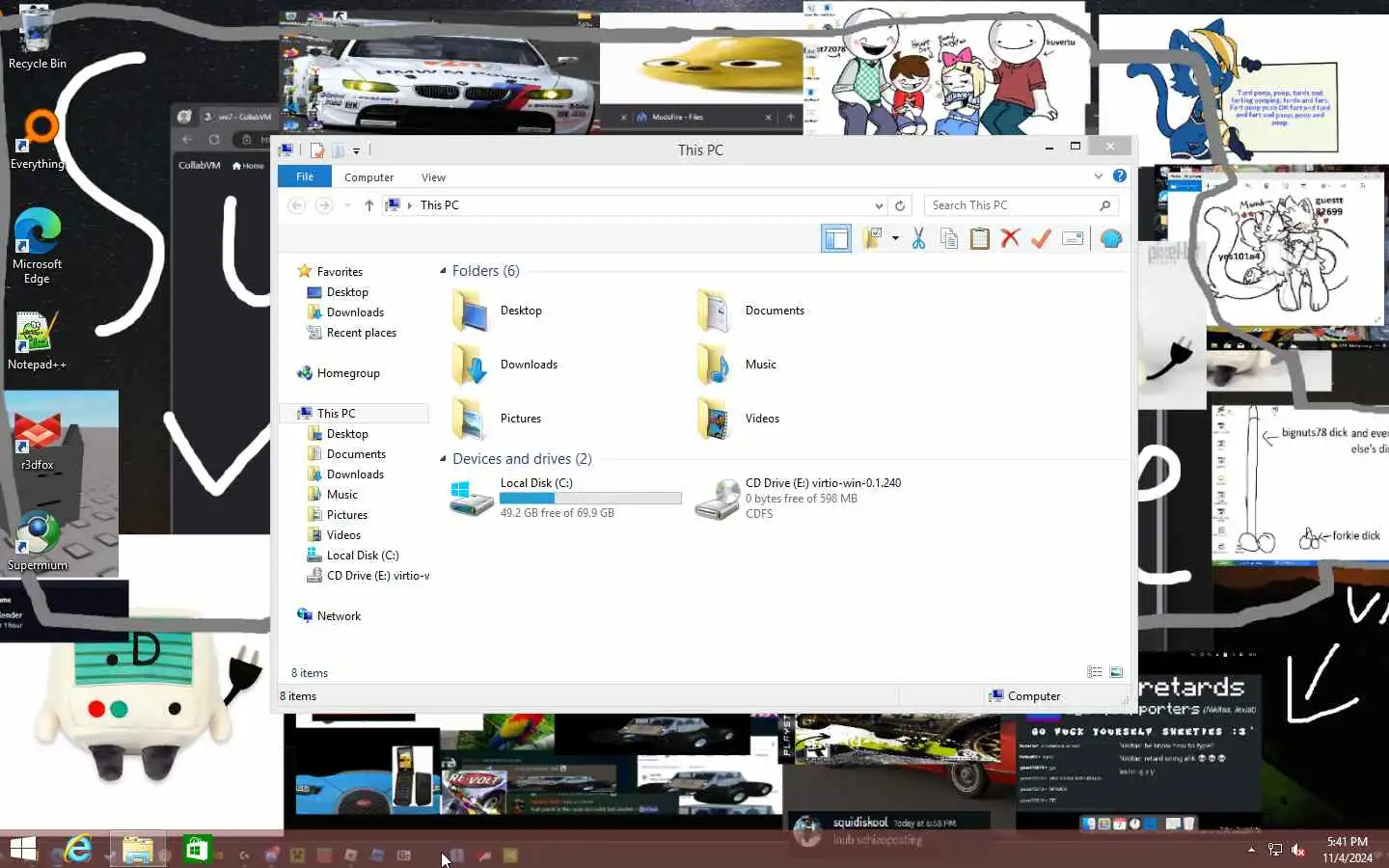Viewport: 1389px width, 868px height.
Task: Click This PC in the address bar
Action: point(439,205)
